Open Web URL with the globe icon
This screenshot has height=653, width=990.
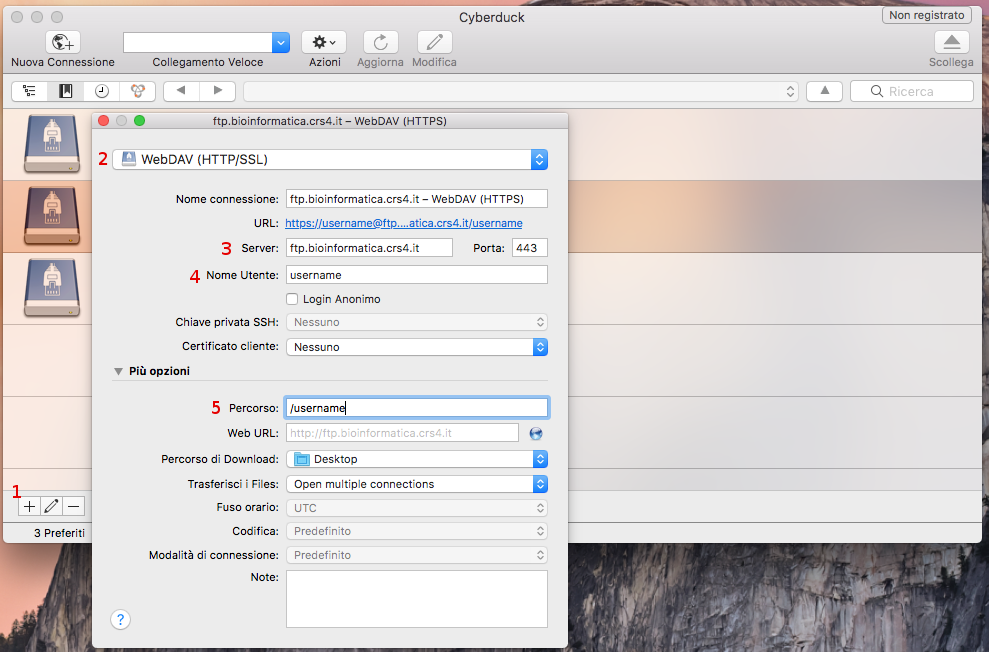pos(536,433)
